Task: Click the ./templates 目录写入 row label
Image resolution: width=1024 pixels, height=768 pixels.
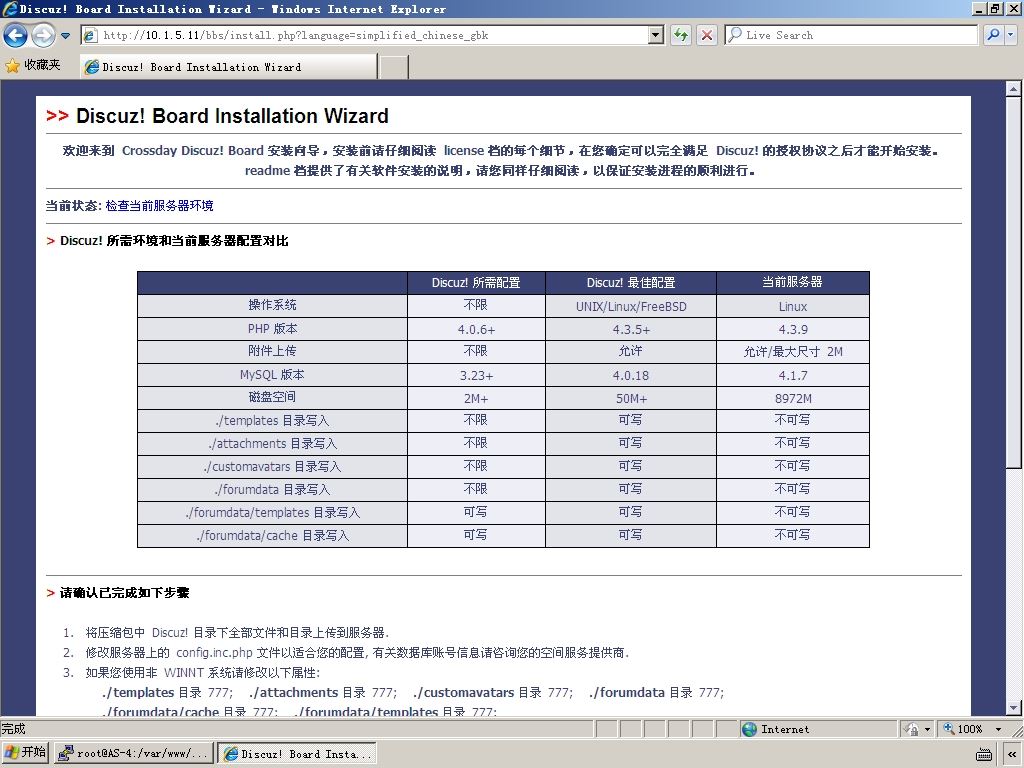Action: point(272,421)
